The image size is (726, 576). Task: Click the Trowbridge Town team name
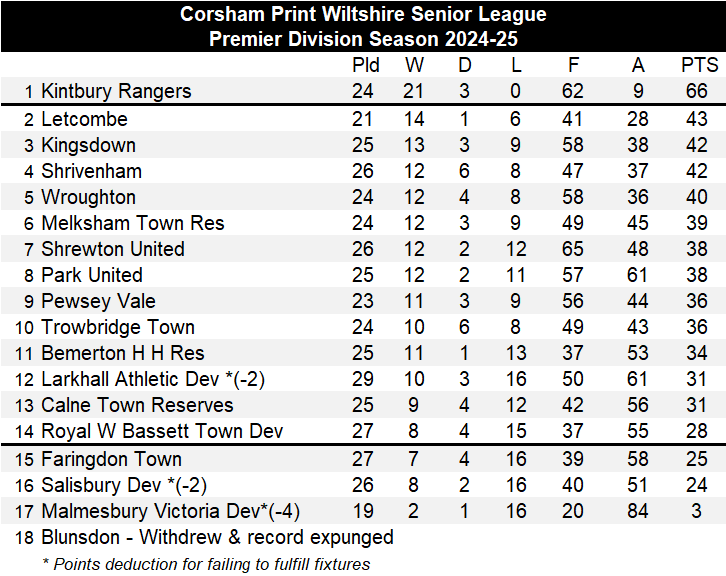pyautogui.click(x=117, y=327)
